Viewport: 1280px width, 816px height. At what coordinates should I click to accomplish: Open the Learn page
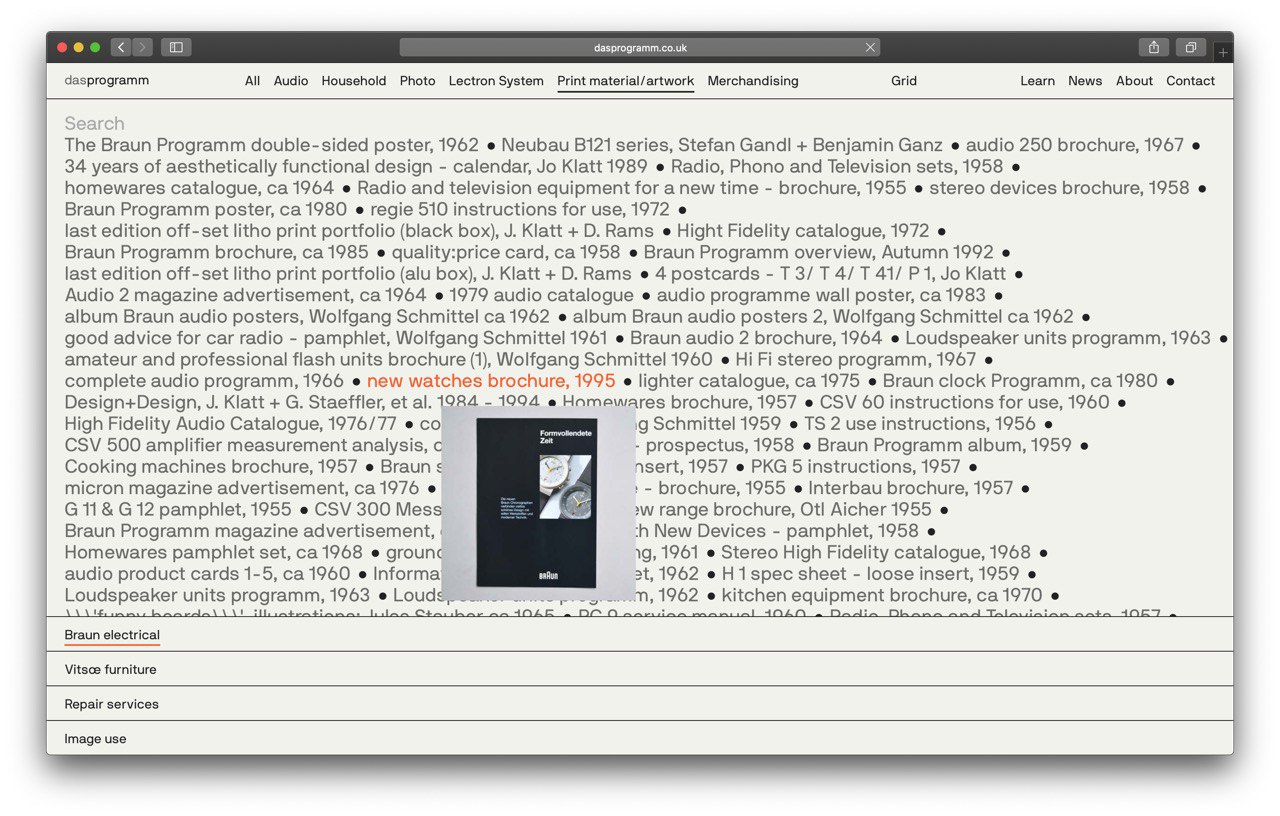click(x=1037, y=81)
